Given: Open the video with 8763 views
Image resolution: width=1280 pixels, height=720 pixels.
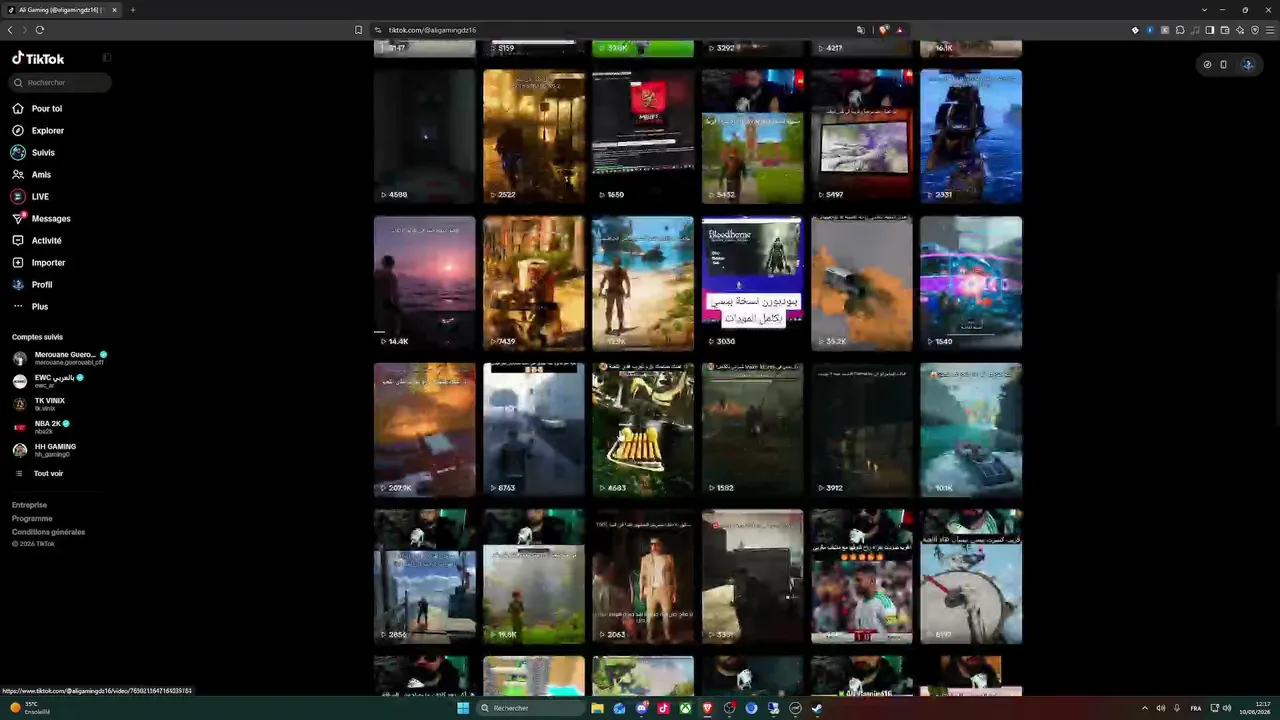Looking at the screenshot, I should (534, 430).
